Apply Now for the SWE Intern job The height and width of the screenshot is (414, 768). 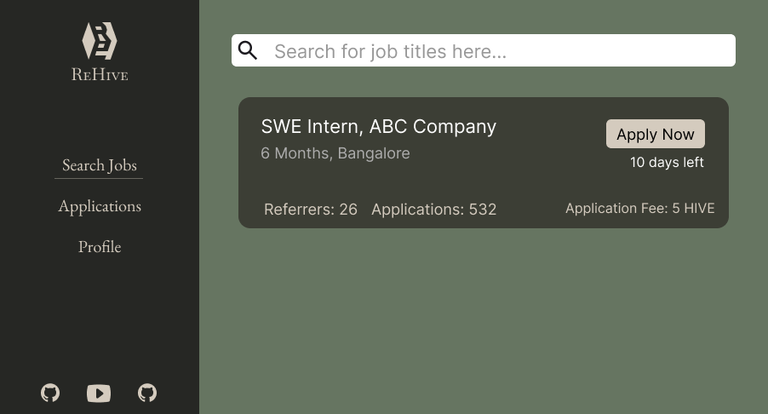coord(655,134)
